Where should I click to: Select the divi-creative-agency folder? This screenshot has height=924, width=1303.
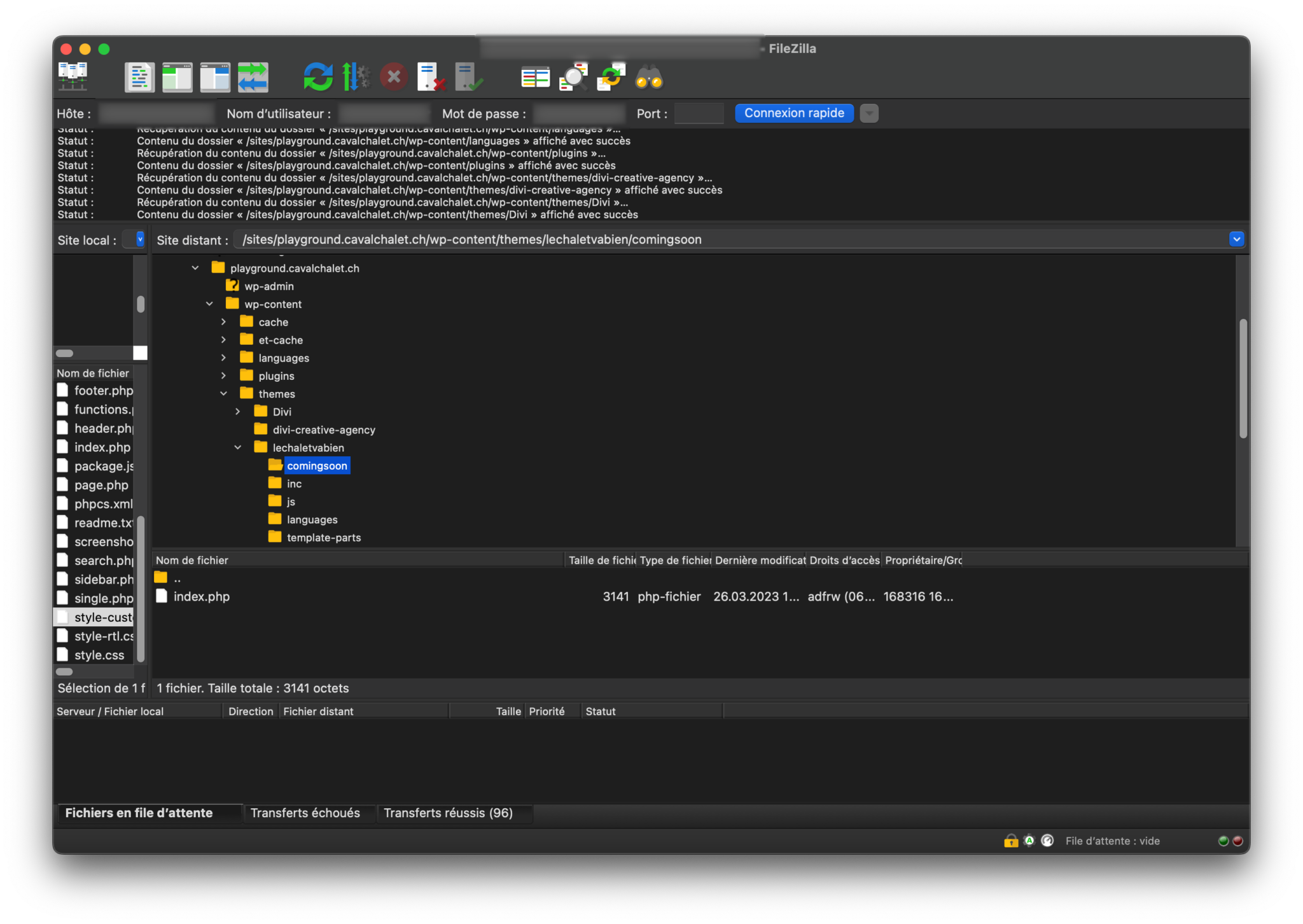click(x=324, y=430)
